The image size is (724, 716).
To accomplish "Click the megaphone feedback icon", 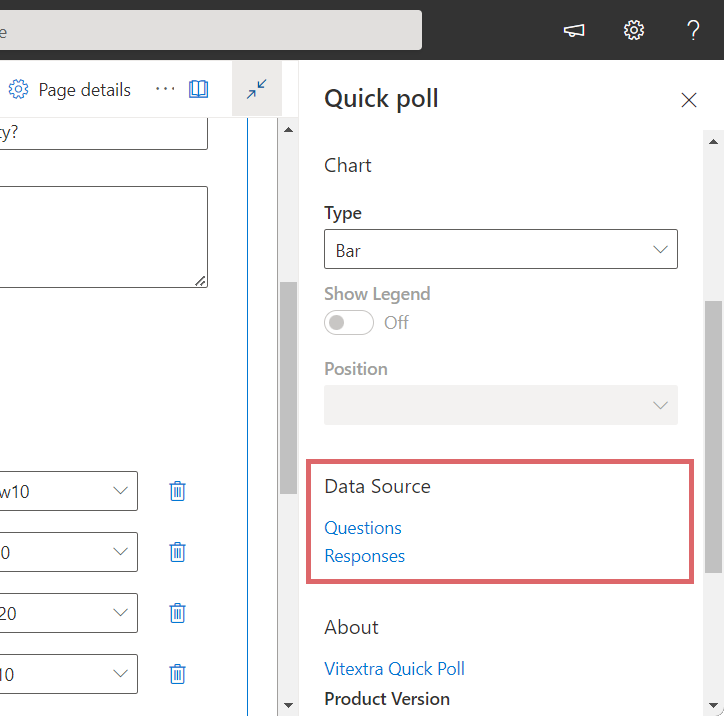I will pos(574,30).
